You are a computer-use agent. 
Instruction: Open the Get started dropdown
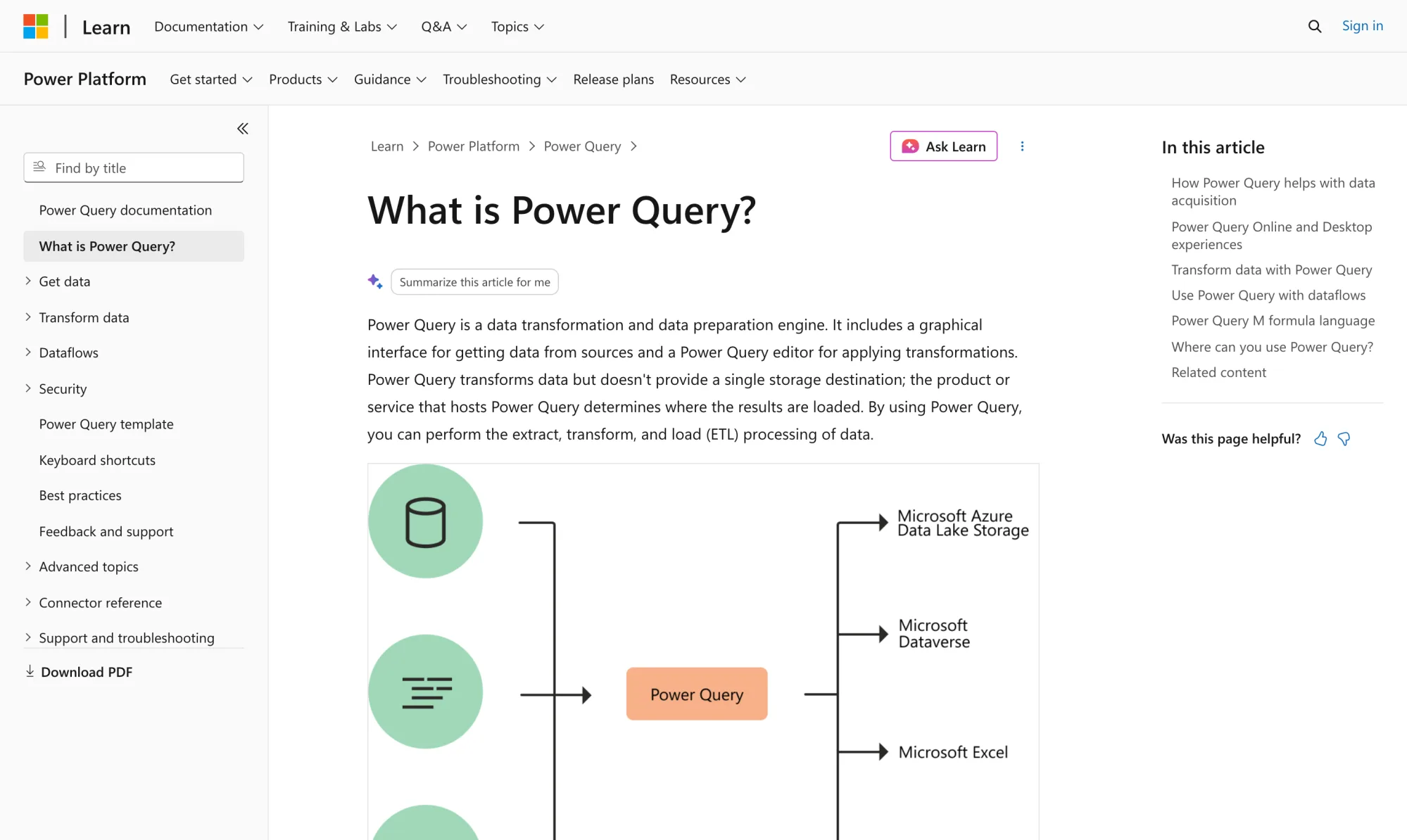pos(211,79)
